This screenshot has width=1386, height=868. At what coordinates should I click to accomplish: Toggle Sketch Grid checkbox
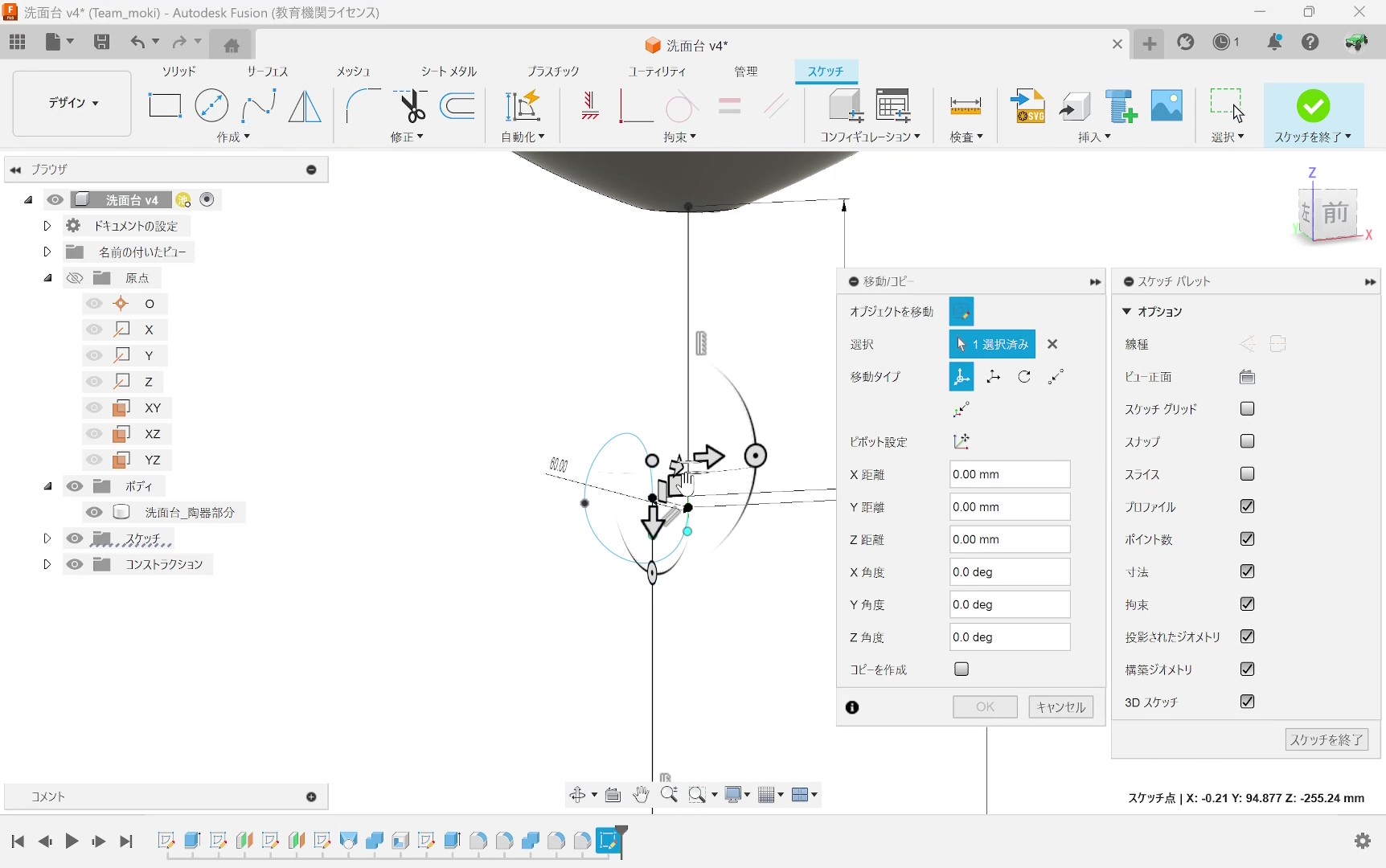(1248, 408)
